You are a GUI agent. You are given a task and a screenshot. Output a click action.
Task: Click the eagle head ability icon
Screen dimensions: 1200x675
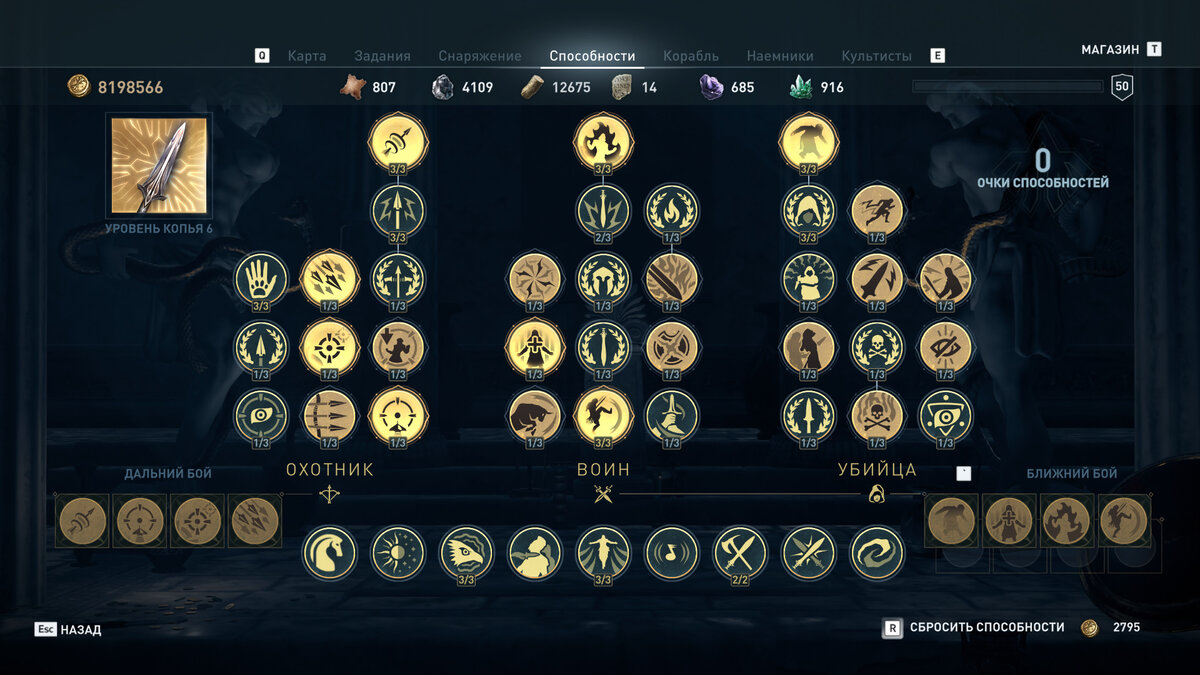[467, 553]
